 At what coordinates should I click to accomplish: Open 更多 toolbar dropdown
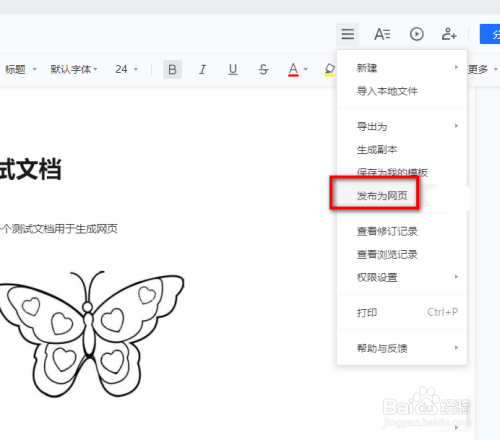click(483, 69)
